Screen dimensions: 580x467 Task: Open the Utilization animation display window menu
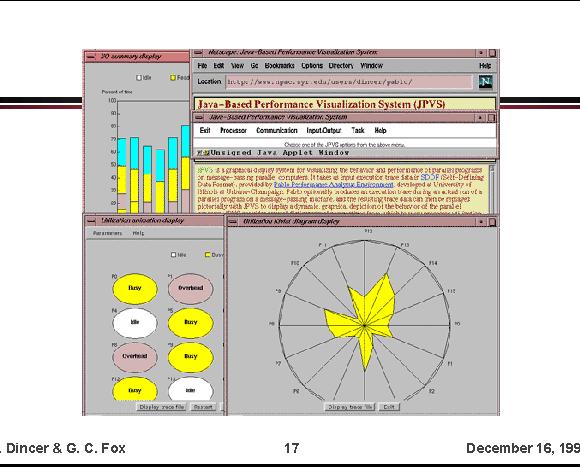click(91, 221)
